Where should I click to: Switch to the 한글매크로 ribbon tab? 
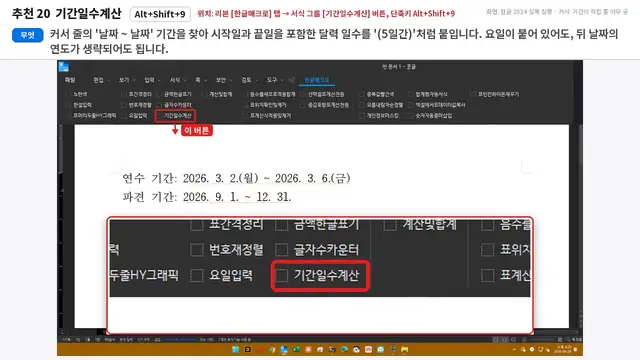(317, 80)
